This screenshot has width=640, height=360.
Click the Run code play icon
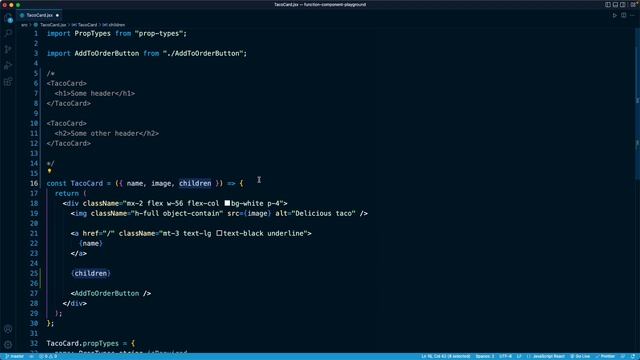pos(615,16)
